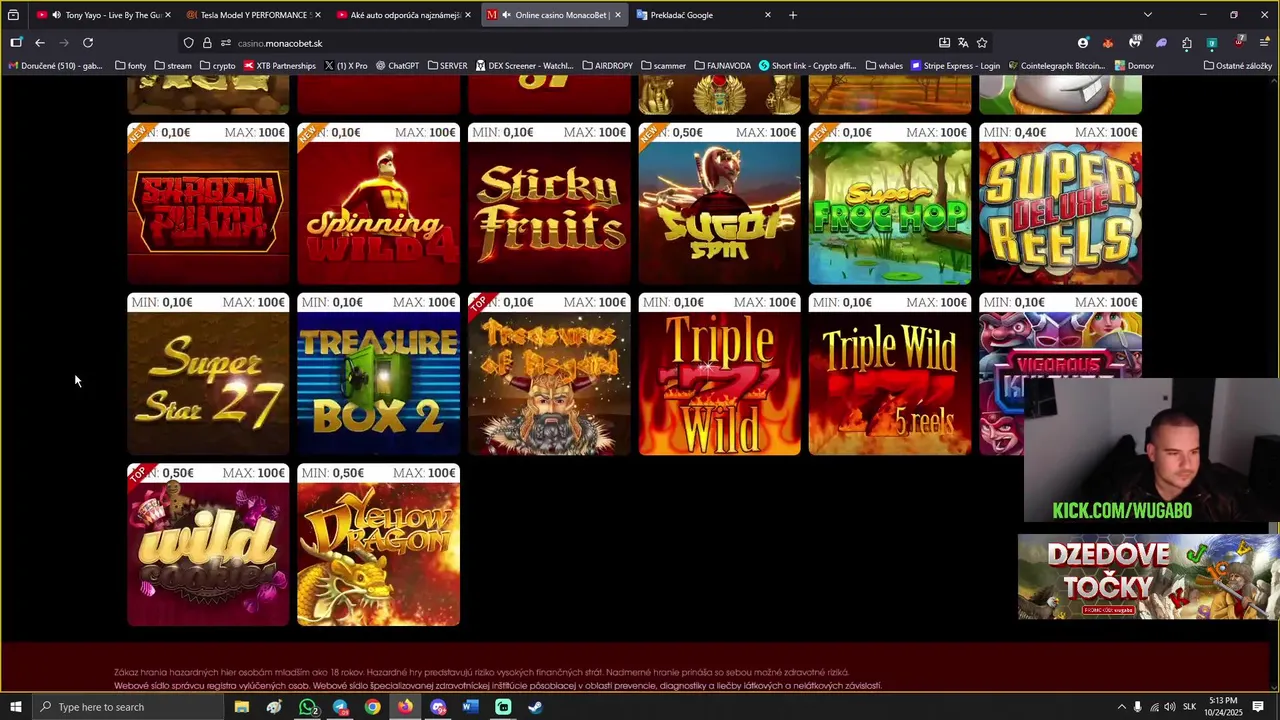Image resolution: width=1280 pixels, height=720 pixels.
Task: Mute audio on the MonacoBet tab
Action: click(507, 15)
